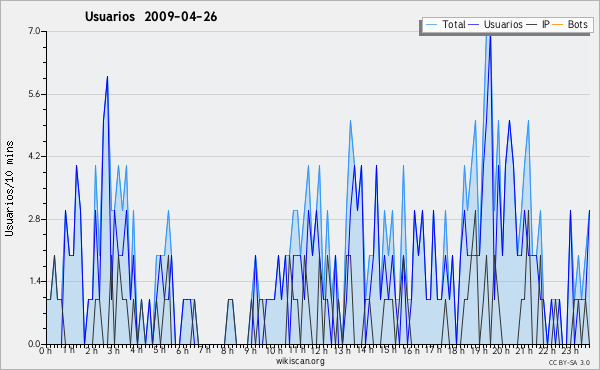
Task: Open the wikiscan.org source label
Action: coord(300,361)
